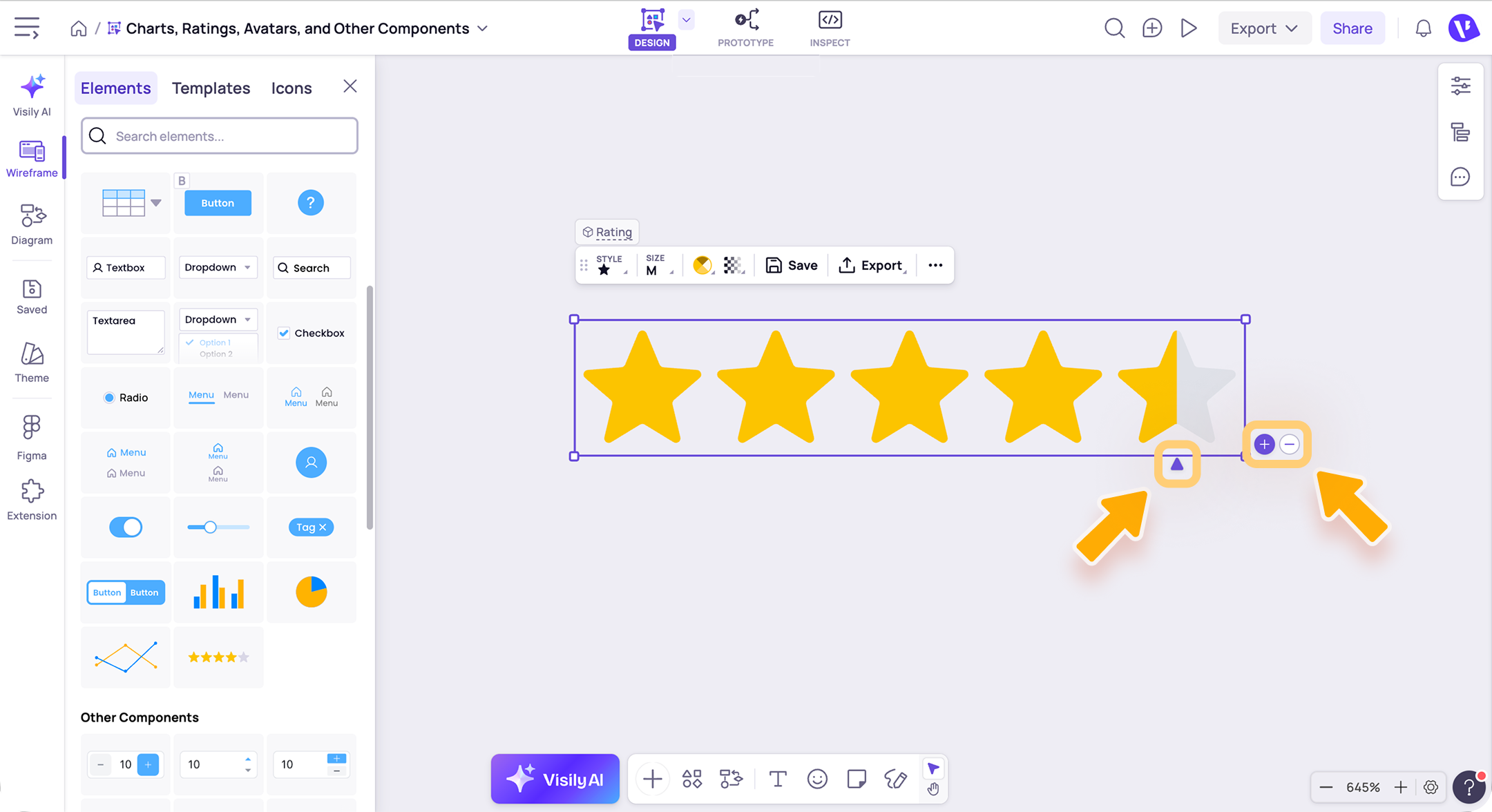1492x812 pixels.
Task: Select the hand pan tool
Action: click(x=933, y=789)
